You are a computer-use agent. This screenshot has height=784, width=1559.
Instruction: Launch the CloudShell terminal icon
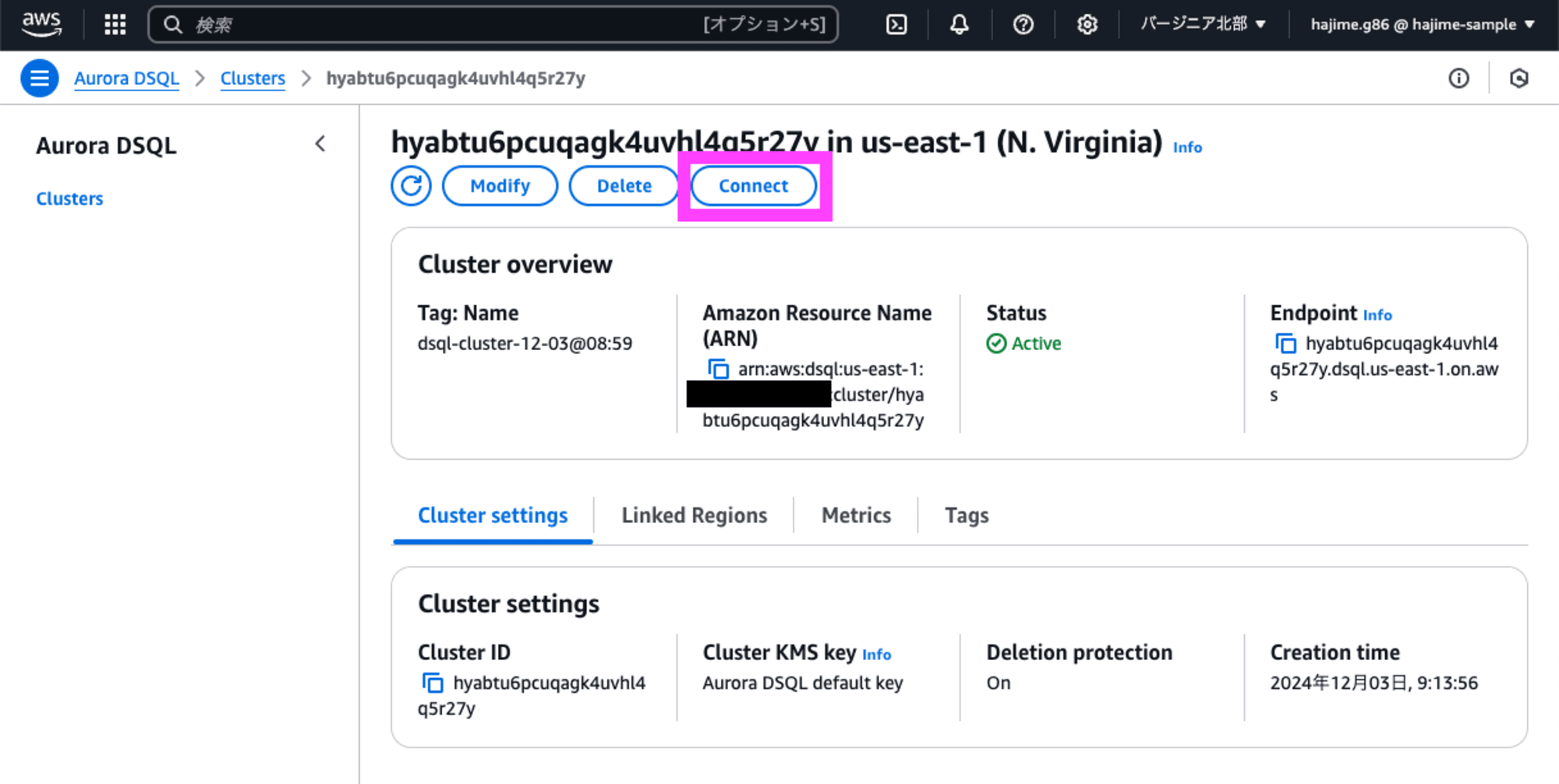click(896, 25)
